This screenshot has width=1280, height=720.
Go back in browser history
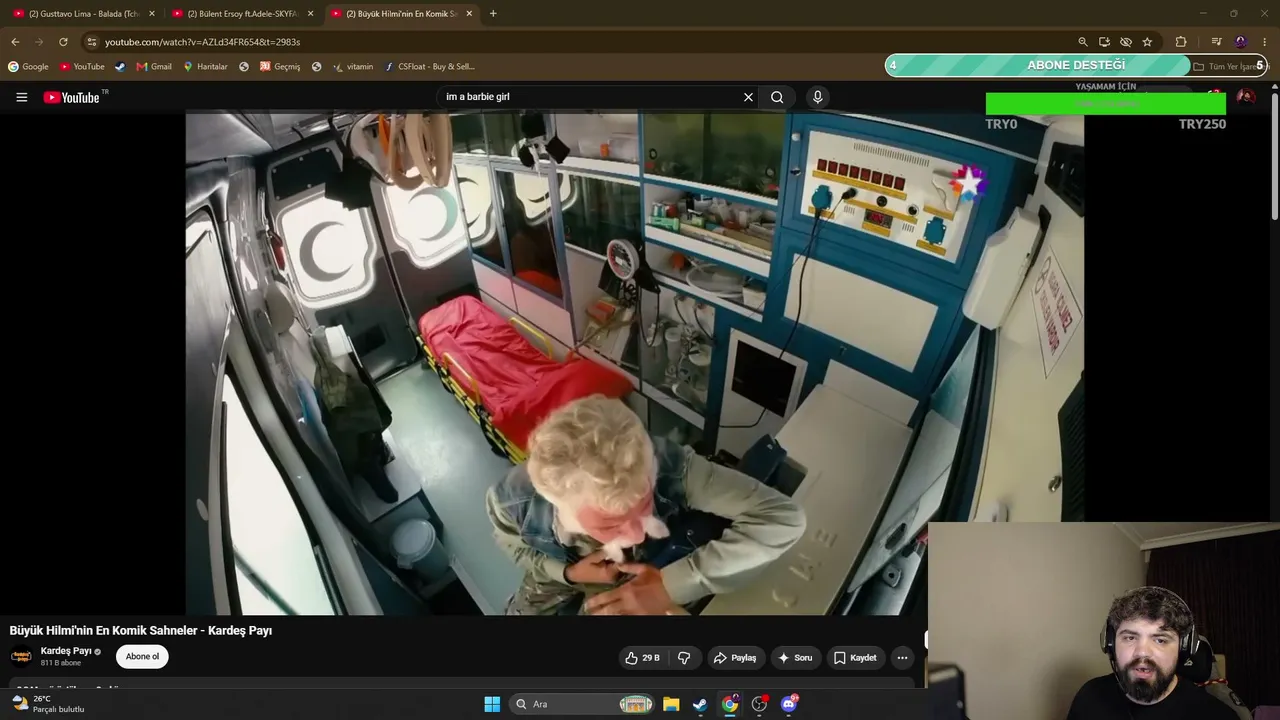click(15, 42)
